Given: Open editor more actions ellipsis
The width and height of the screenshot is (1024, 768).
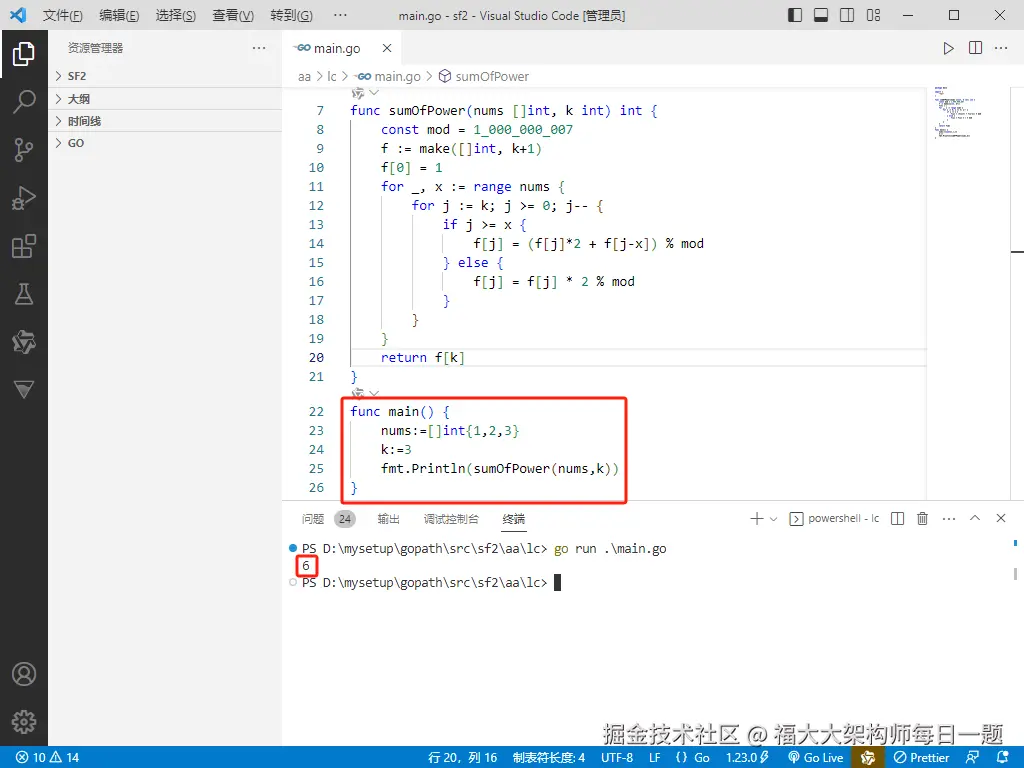Looking at the screenshot, I should coord(1000,48).
